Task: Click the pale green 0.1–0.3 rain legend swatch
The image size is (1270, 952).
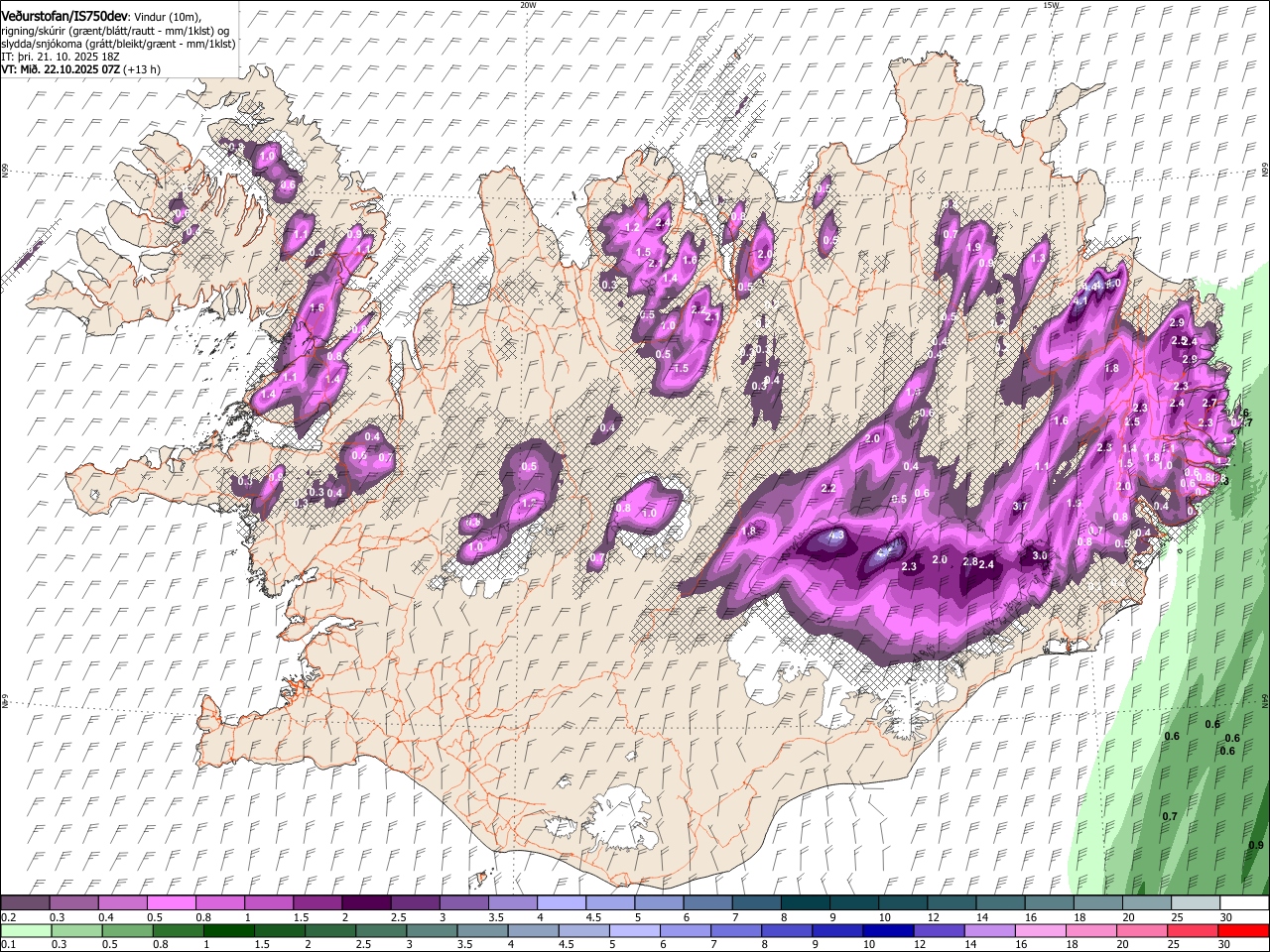Action: pyautogui.click(x=26, y=930)
